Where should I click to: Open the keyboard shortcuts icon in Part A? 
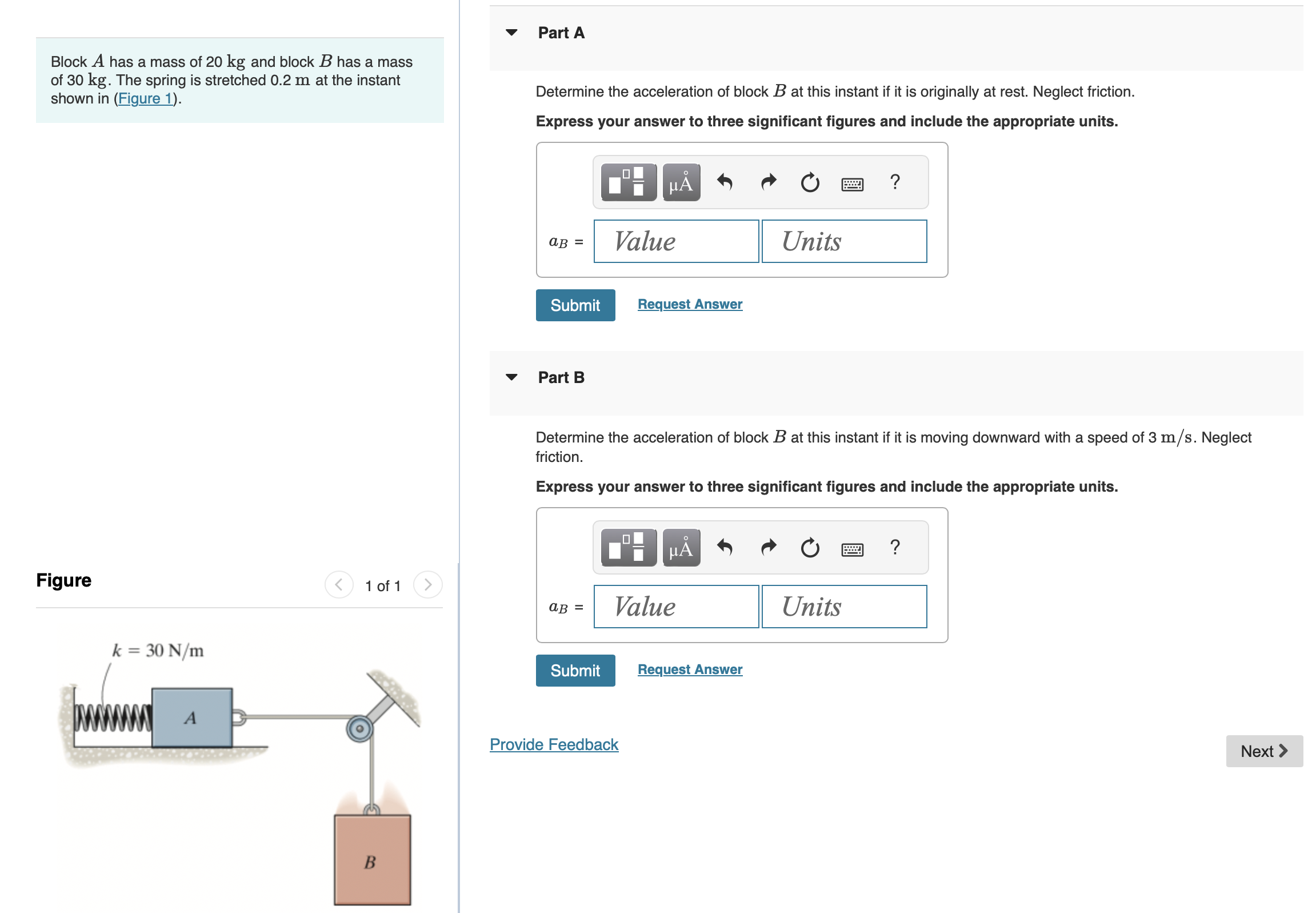[x=852, y=182]
